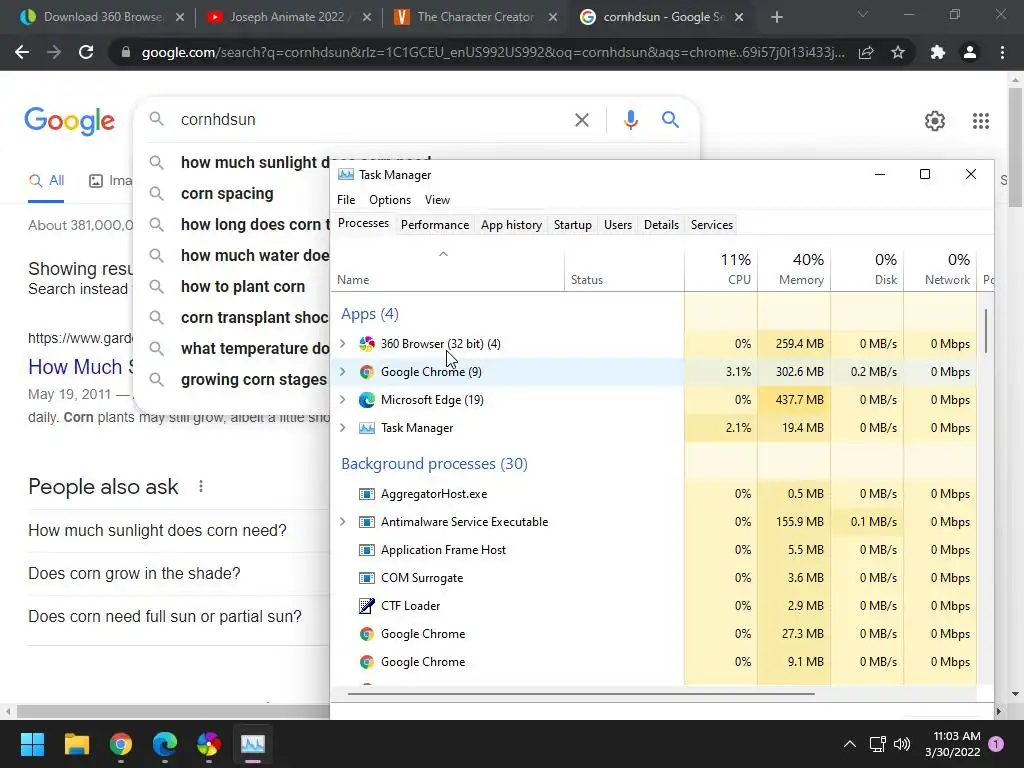Click the Microsoft Edge icon in Apps list
Screen dimensions: 1024x768
(x=367, y=400)
